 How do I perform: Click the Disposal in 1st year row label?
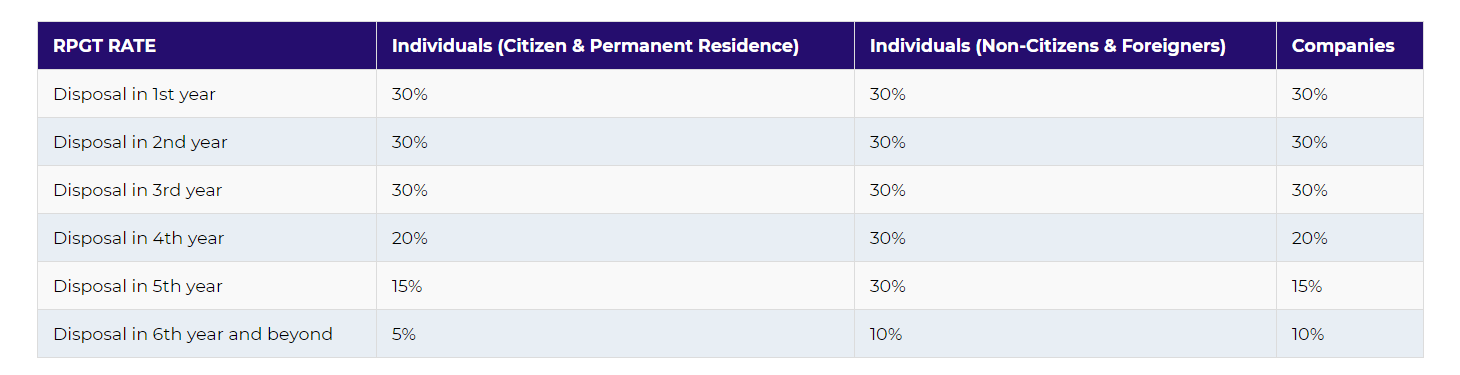[134, 94]
